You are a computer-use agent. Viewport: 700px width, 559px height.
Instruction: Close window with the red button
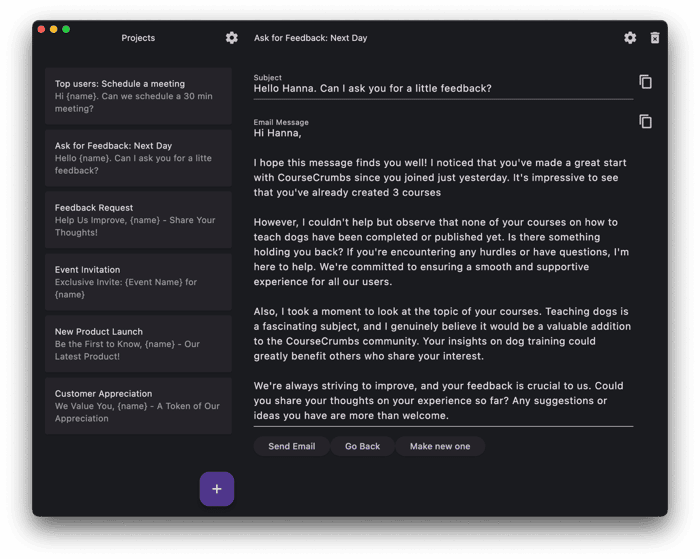pos(42,29)
